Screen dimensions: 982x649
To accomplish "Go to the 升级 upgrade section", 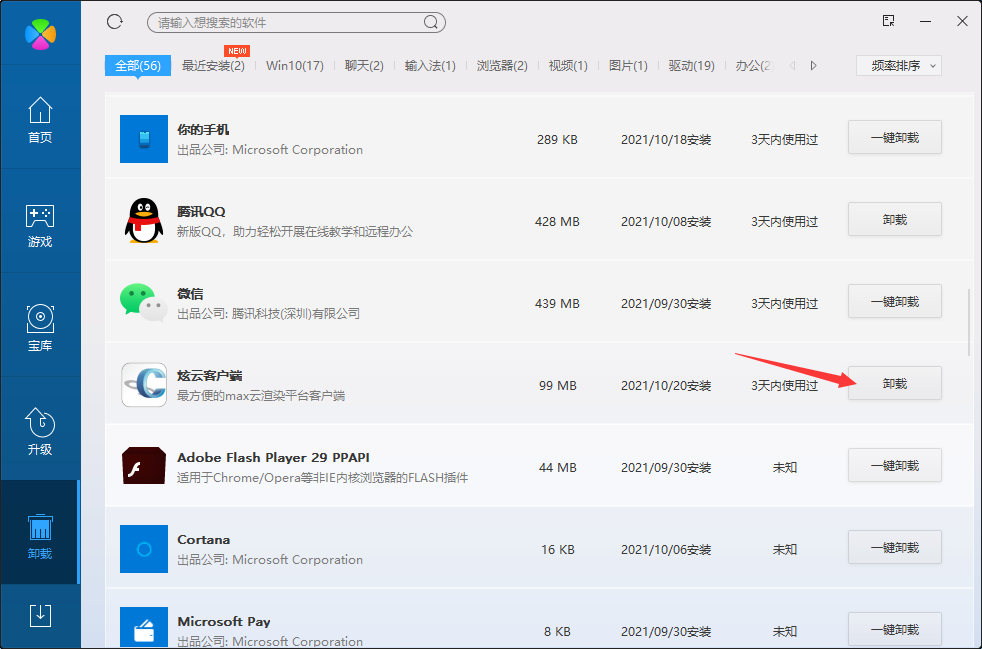I will click(x=40, y=432).
